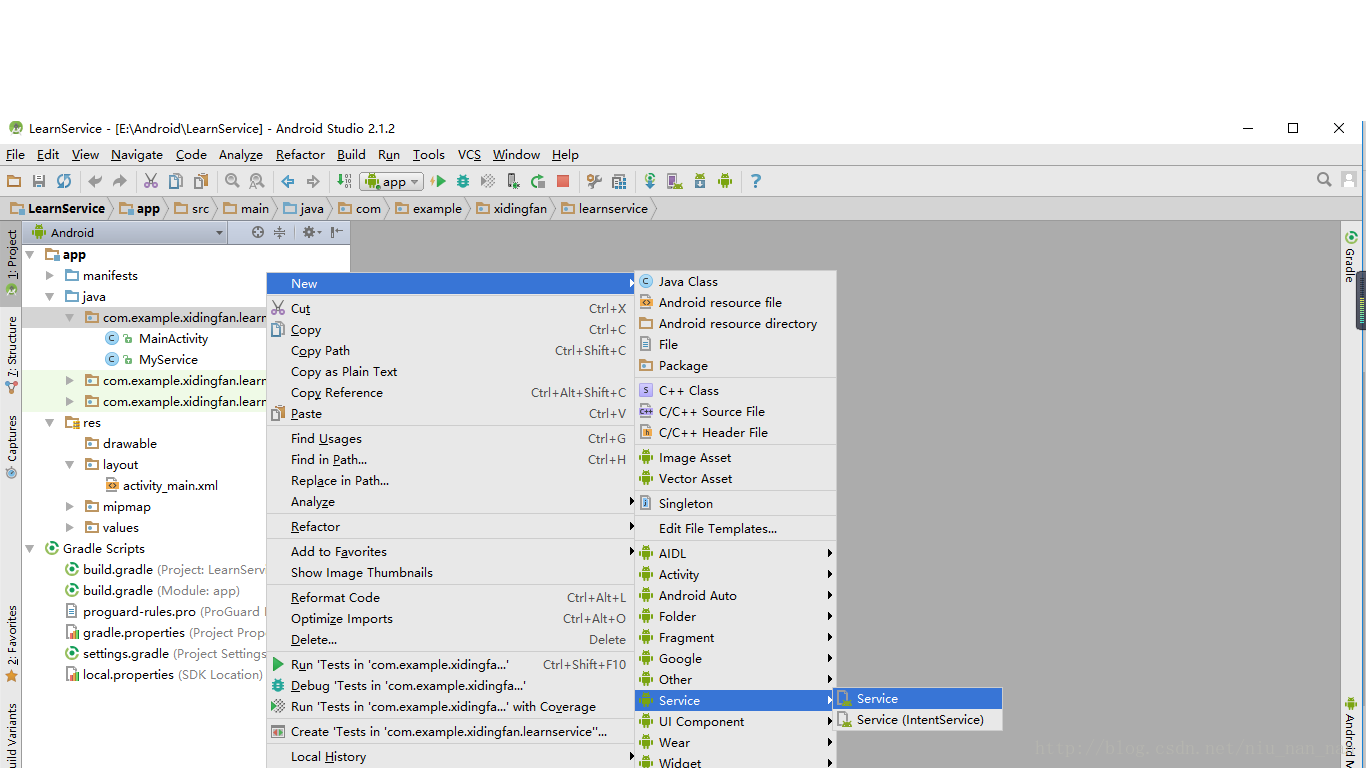The height and width of the screenshot is (768, 1366).
Task: Select Fragment in New submenu
Action: [736, 638]
